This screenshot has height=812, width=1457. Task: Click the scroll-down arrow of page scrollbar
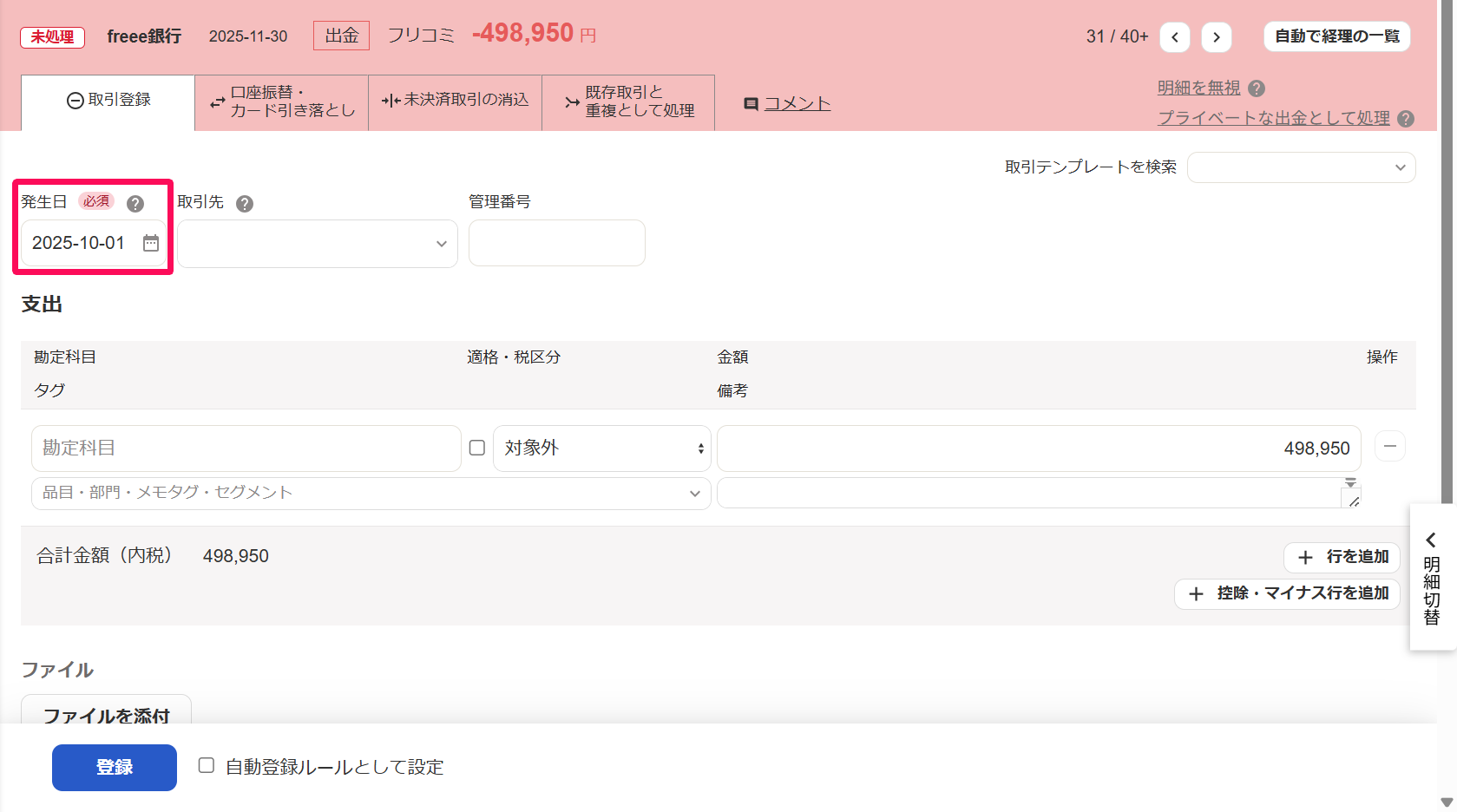tap(1447, 802)
